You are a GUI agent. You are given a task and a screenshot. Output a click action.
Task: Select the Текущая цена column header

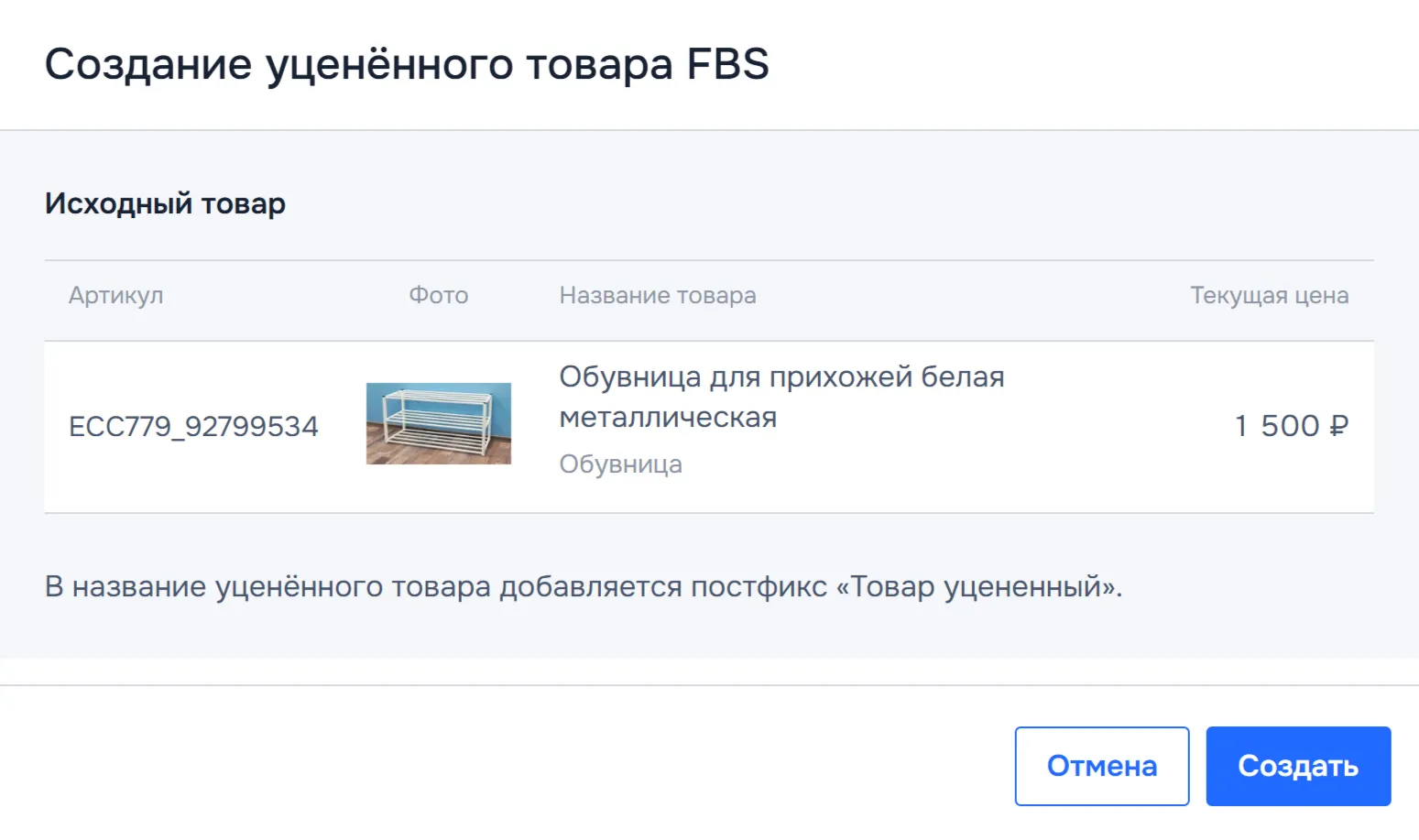[x=1269, y=296]
